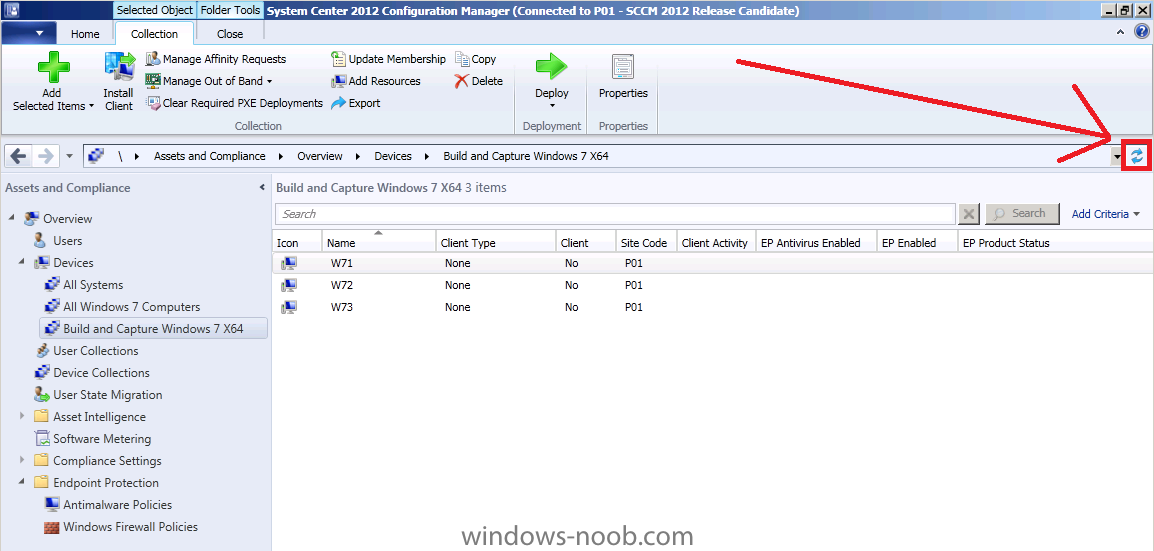Click the Search button
Viewport: 1154px width, 551px height.
(x=1022, y=214)
